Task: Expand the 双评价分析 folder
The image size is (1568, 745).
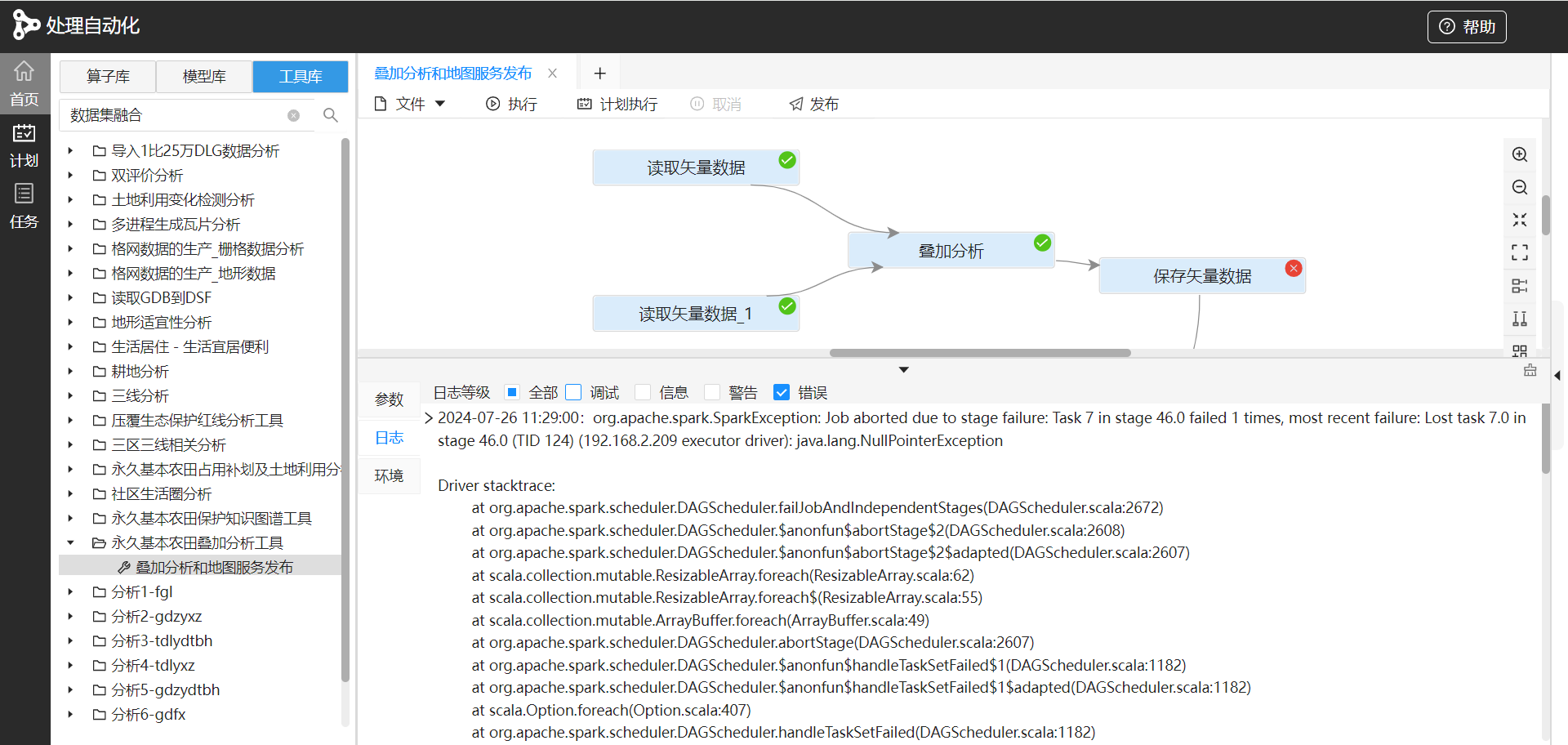Action: click(x=70, y=175)
